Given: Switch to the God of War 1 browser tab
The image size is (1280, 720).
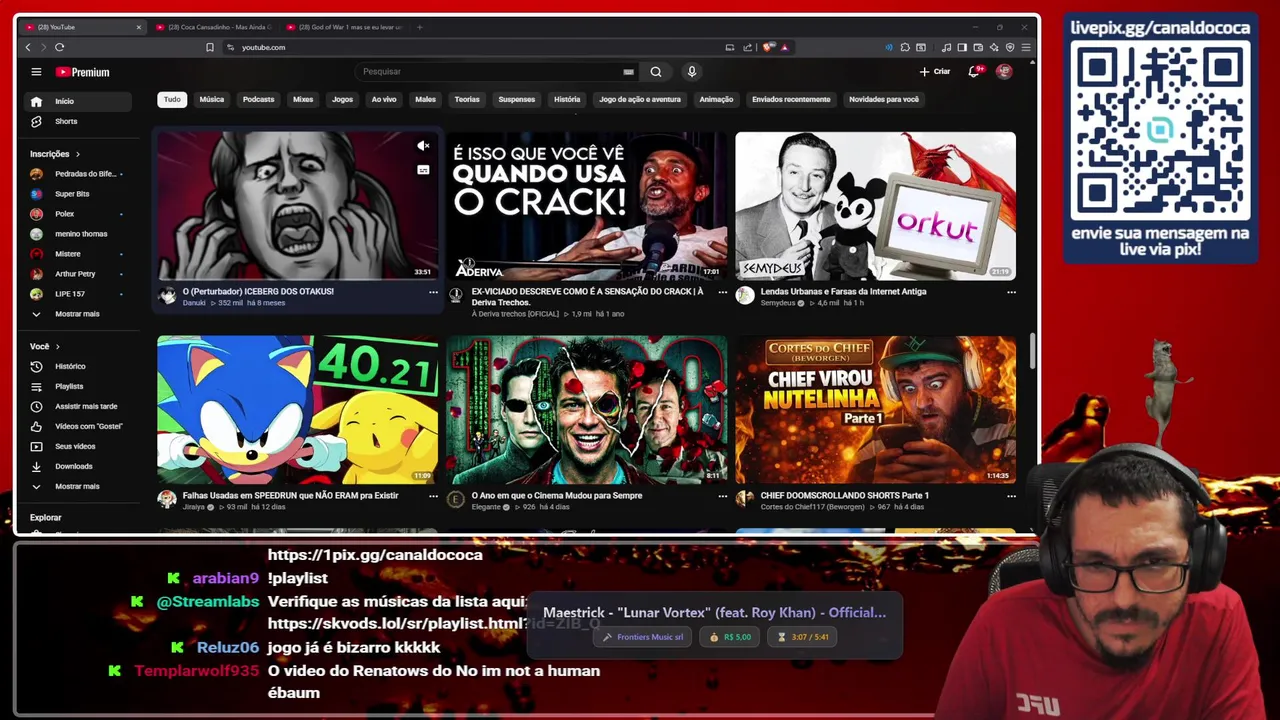Looking at the screenshot, I should (x=343, y=27).
